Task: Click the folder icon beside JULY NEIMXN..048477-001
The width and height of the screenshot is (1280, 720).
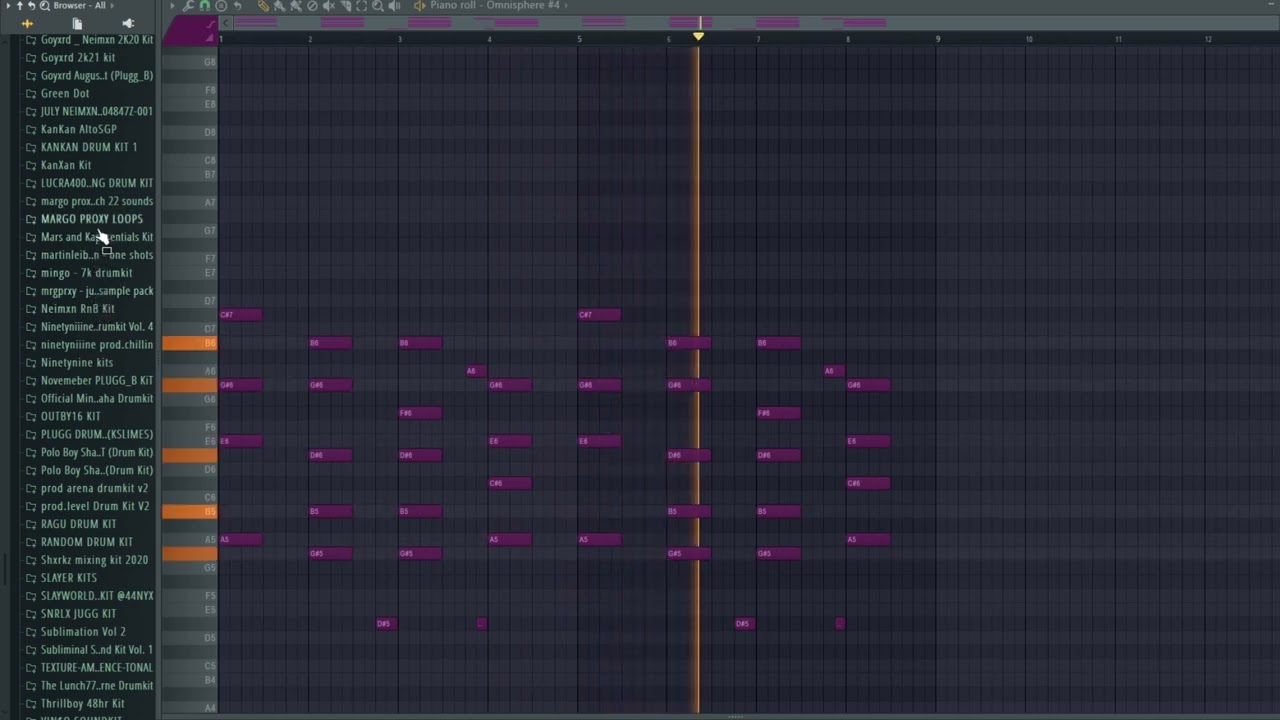Action: click(31, 111)
